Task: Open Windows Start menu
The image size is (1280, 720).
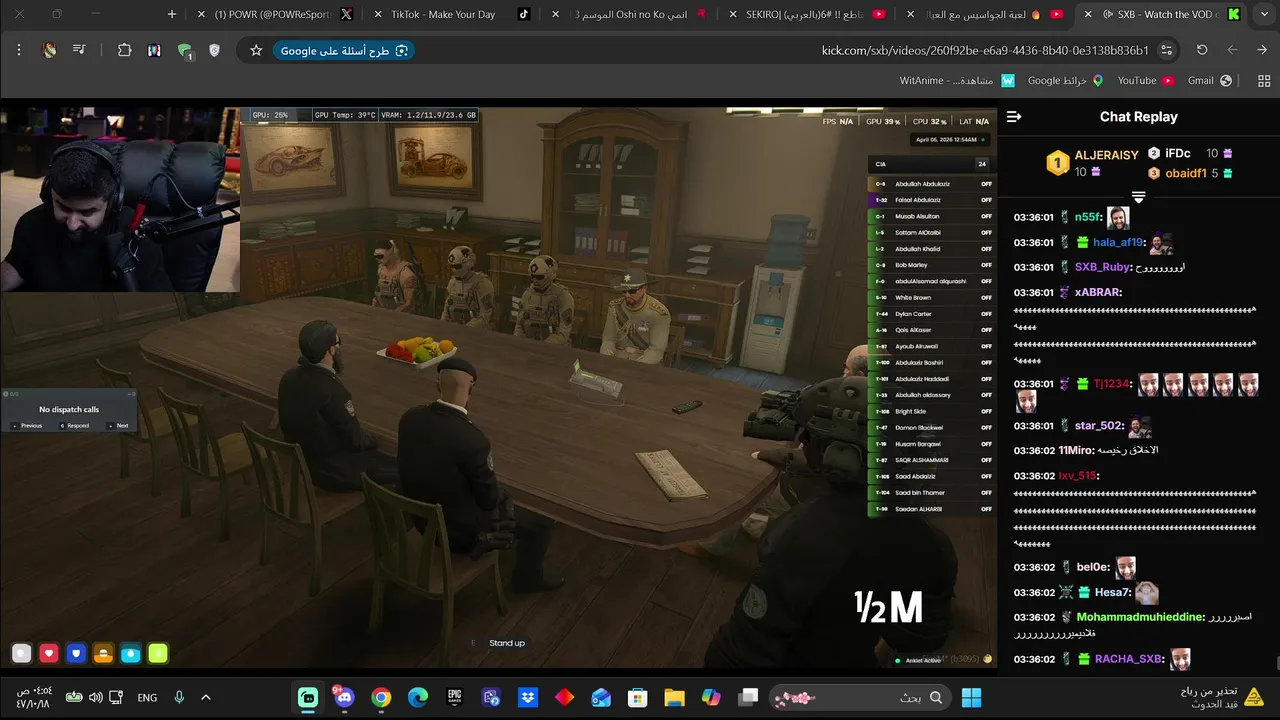Action: pos(971,697)
